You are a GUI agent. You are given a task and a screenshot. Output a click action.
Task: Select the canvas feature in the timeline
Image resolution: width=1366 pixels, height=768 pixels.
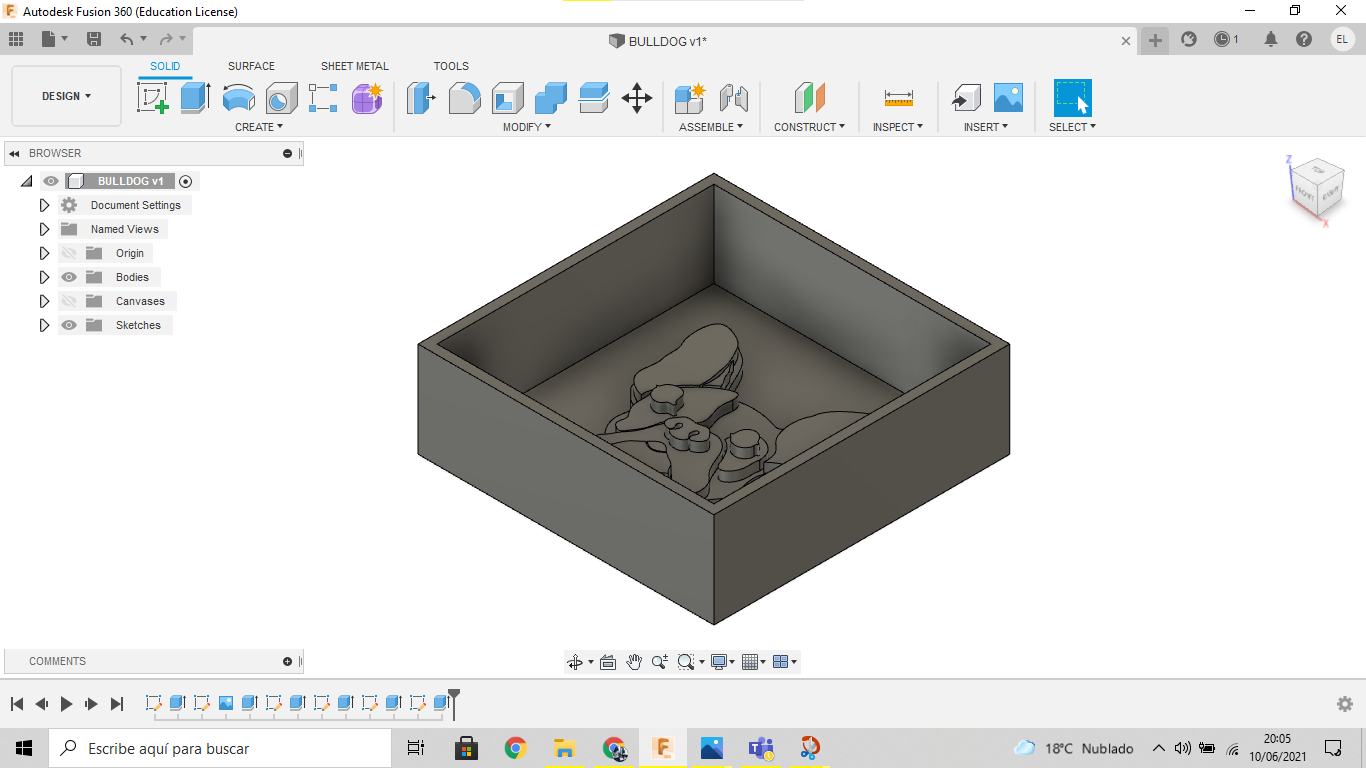point(226,703)
